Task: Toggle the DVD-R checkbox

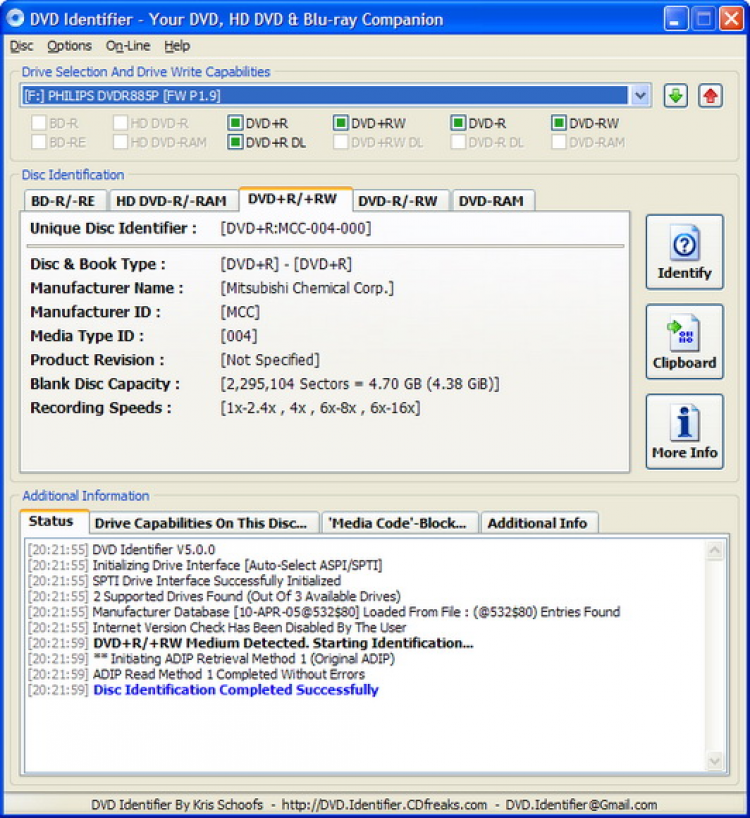Action: (458, 123)
